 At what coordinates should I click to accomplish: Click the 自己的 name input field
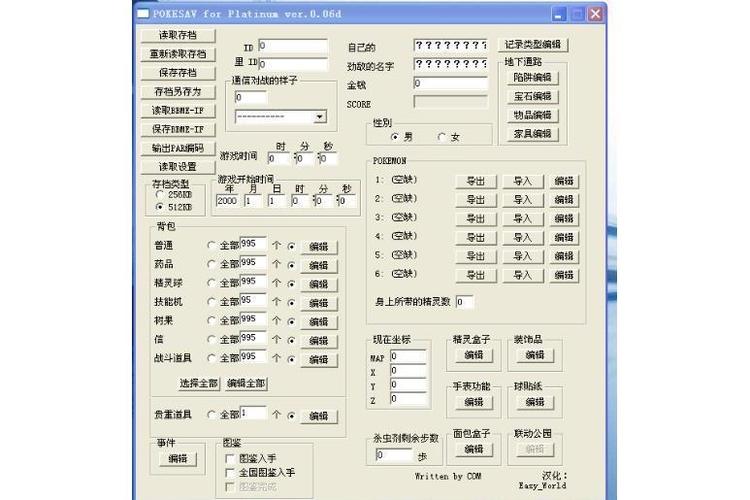[450, 45]
